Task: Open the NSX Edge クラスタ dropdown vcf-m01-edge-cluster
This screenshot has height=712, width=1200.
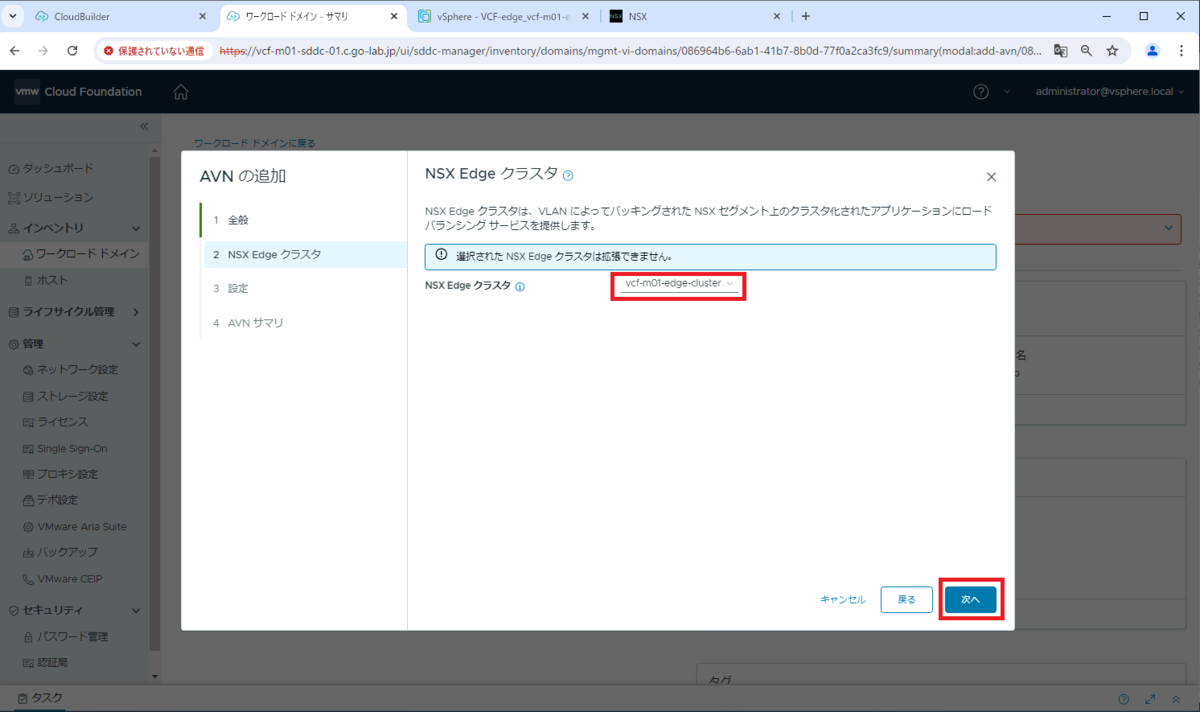Action: pos(679,284)
